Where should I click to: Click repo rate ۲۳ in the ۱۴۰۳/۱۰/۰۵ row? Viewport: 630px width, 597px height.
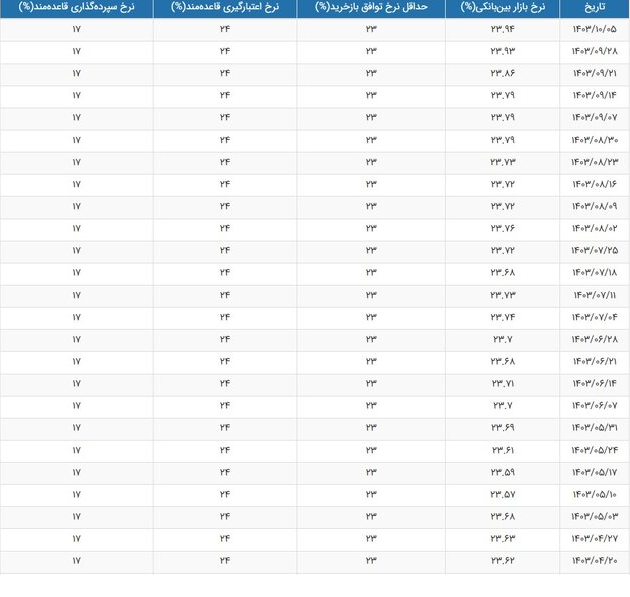(x=371, y=29)
